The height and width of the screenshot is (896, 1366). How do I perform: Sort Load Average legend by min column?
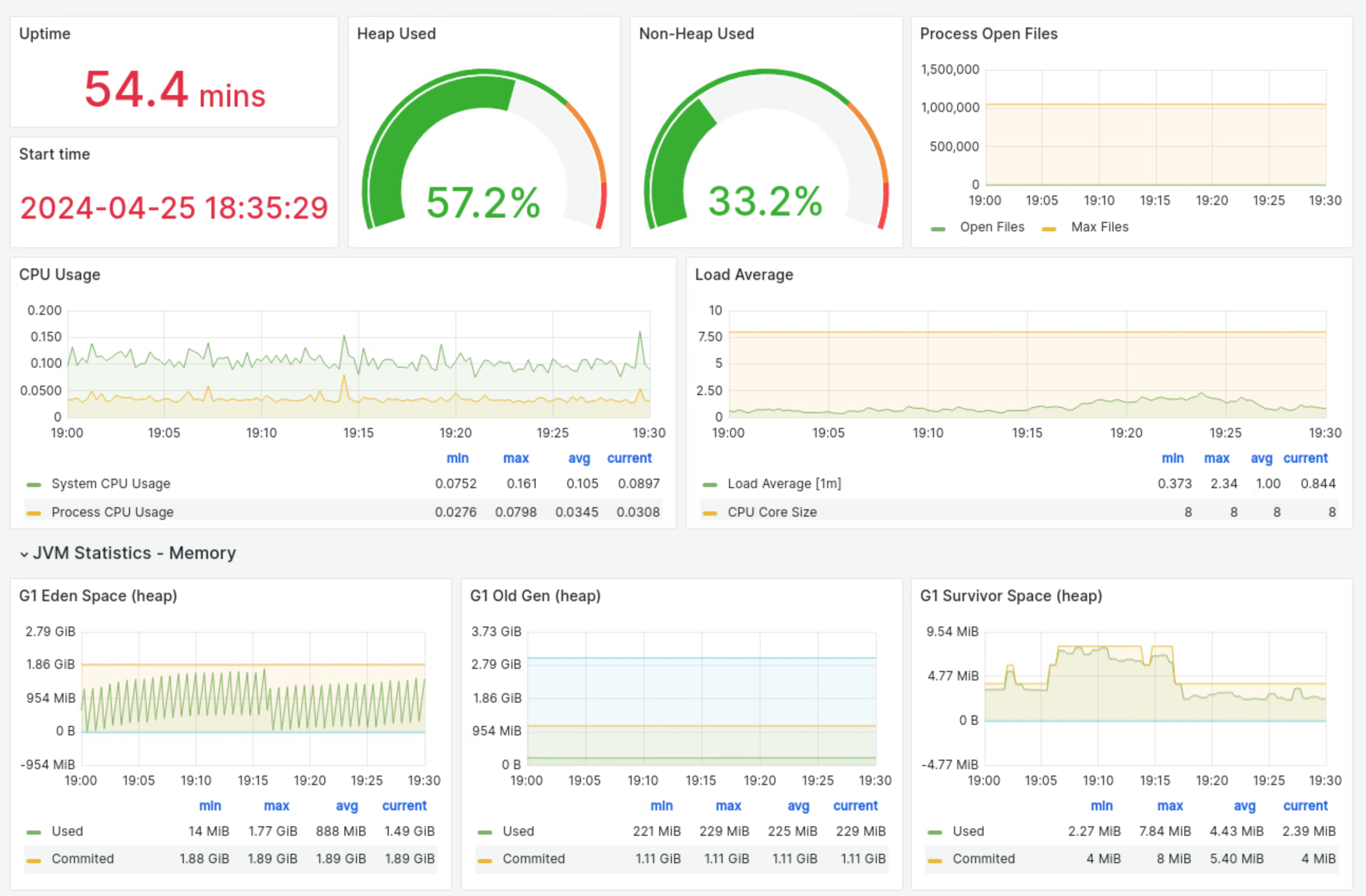click(x=1173, y=458)
